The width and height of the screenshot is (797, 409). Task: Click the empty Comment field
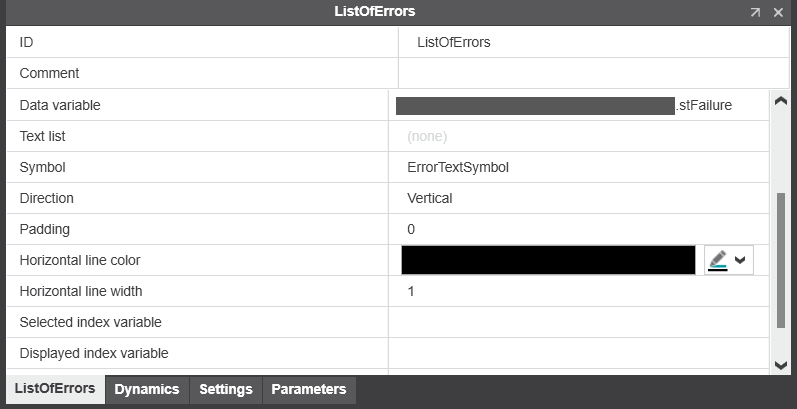pos(594,73)
